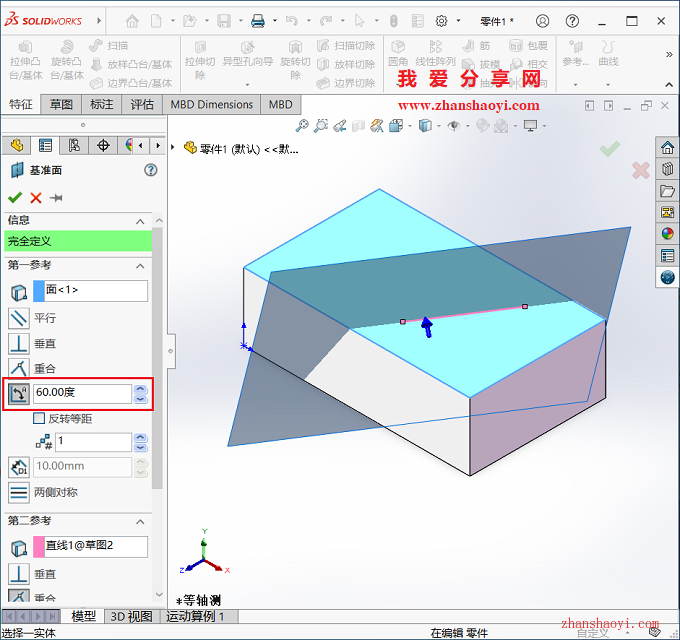Open the user login account icon
Image resolution: width=680 pixels, height=640 pixels.
[543, 20]
